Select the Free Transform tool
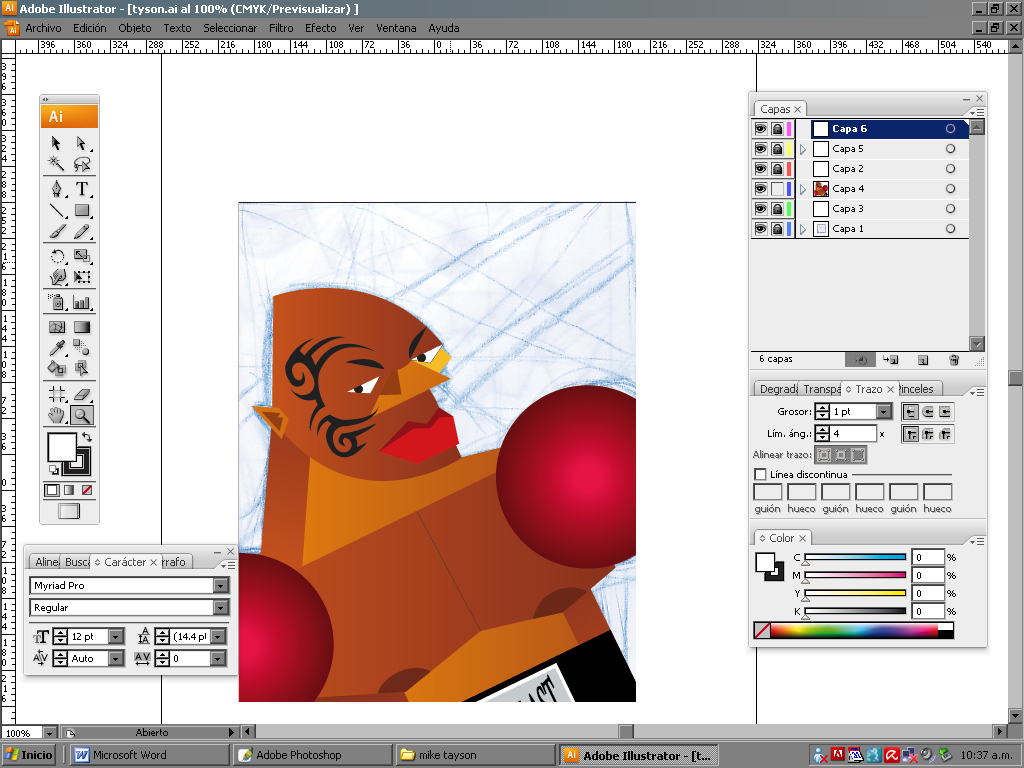 point(82,277)
